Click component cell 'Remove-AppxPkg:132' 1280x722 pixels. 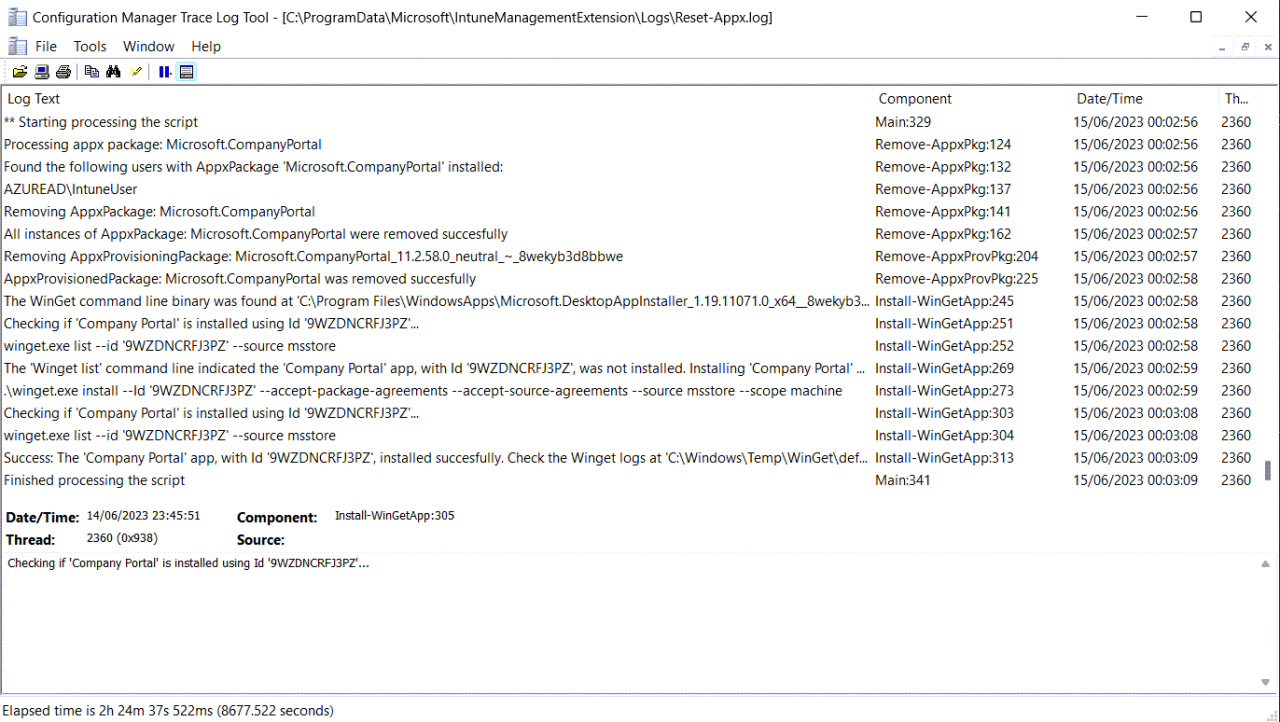click(x=943, y=167)
